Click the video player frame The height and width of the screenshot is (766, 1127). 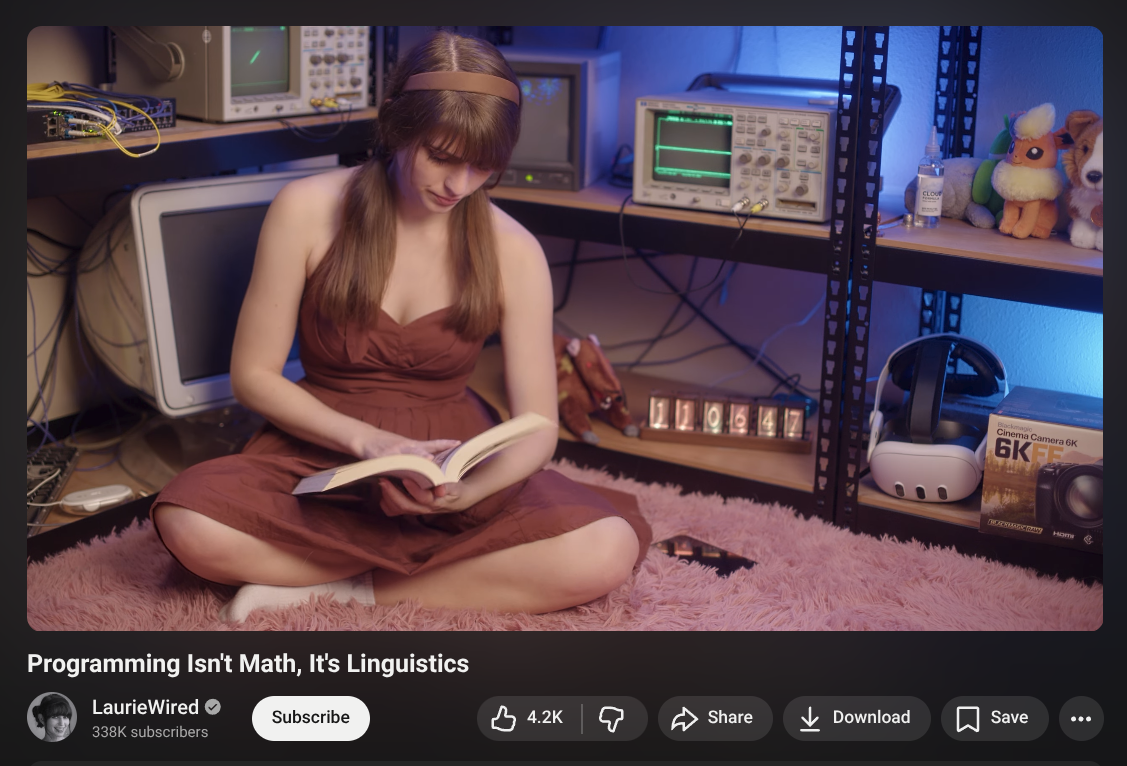tap(565, 328)
